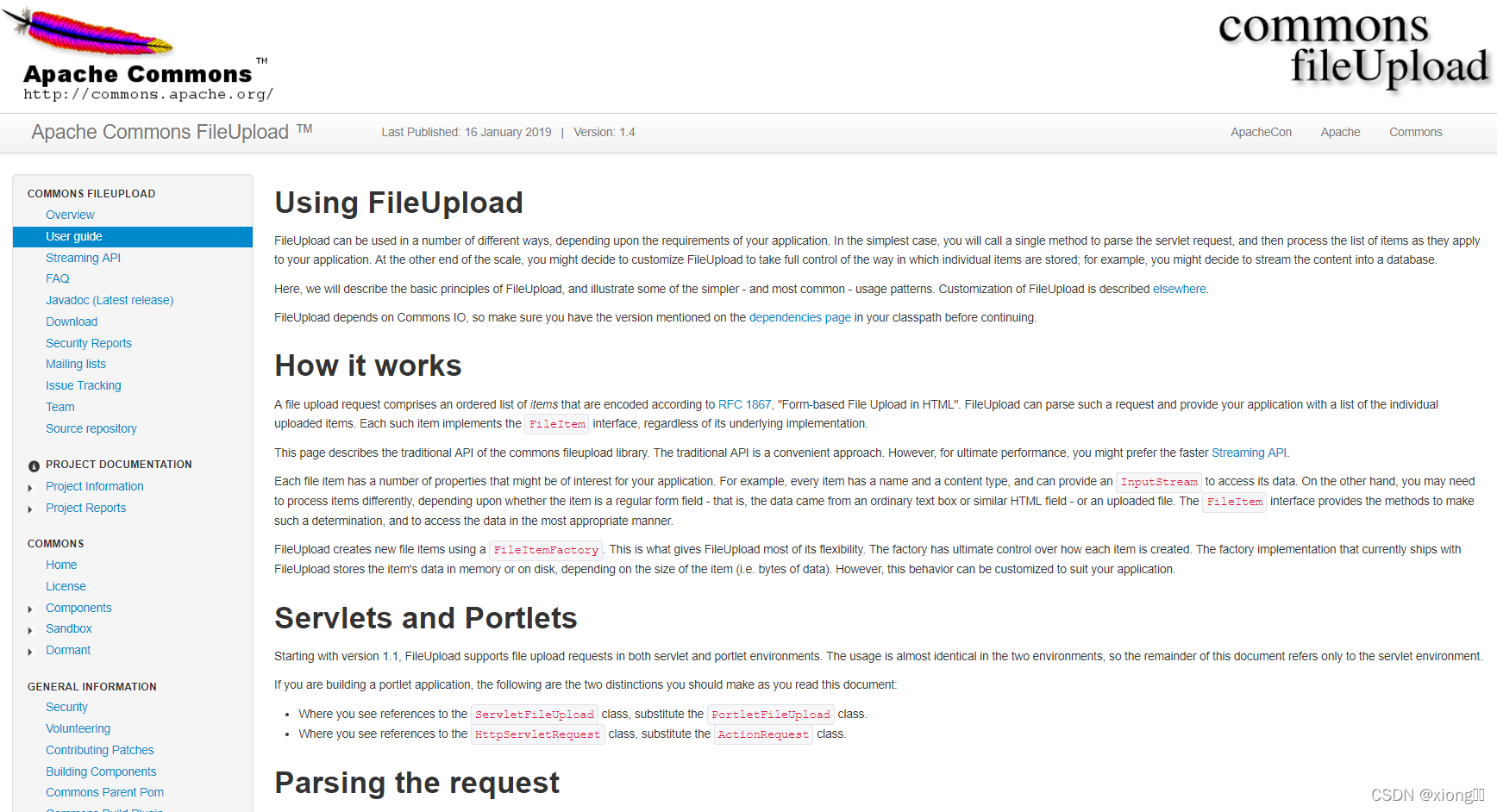
Task: Open Contributing Patches link
Action: point(100,750)
